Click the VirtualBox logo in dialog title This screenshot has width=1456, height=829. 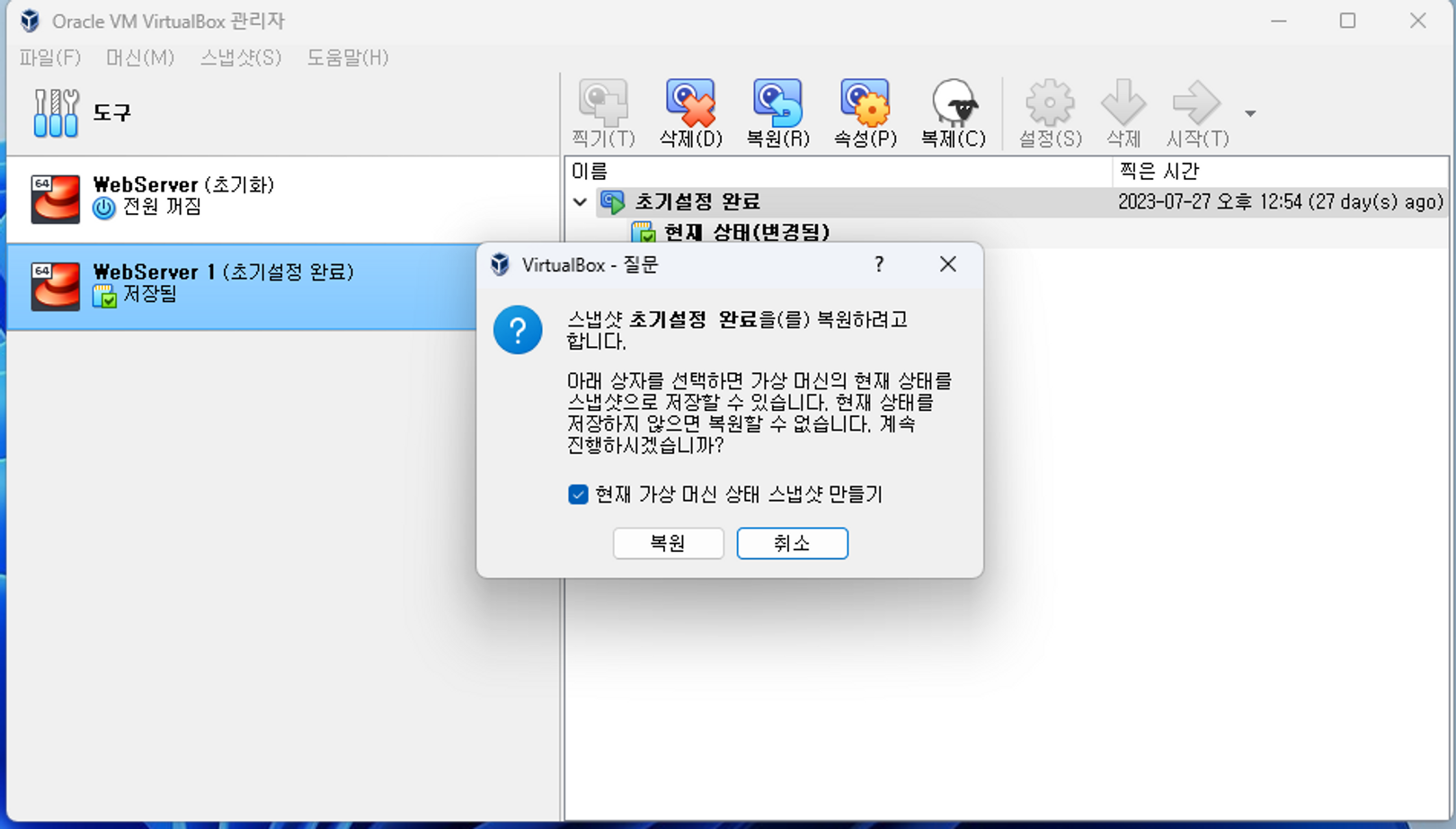(x=500, y=264)
